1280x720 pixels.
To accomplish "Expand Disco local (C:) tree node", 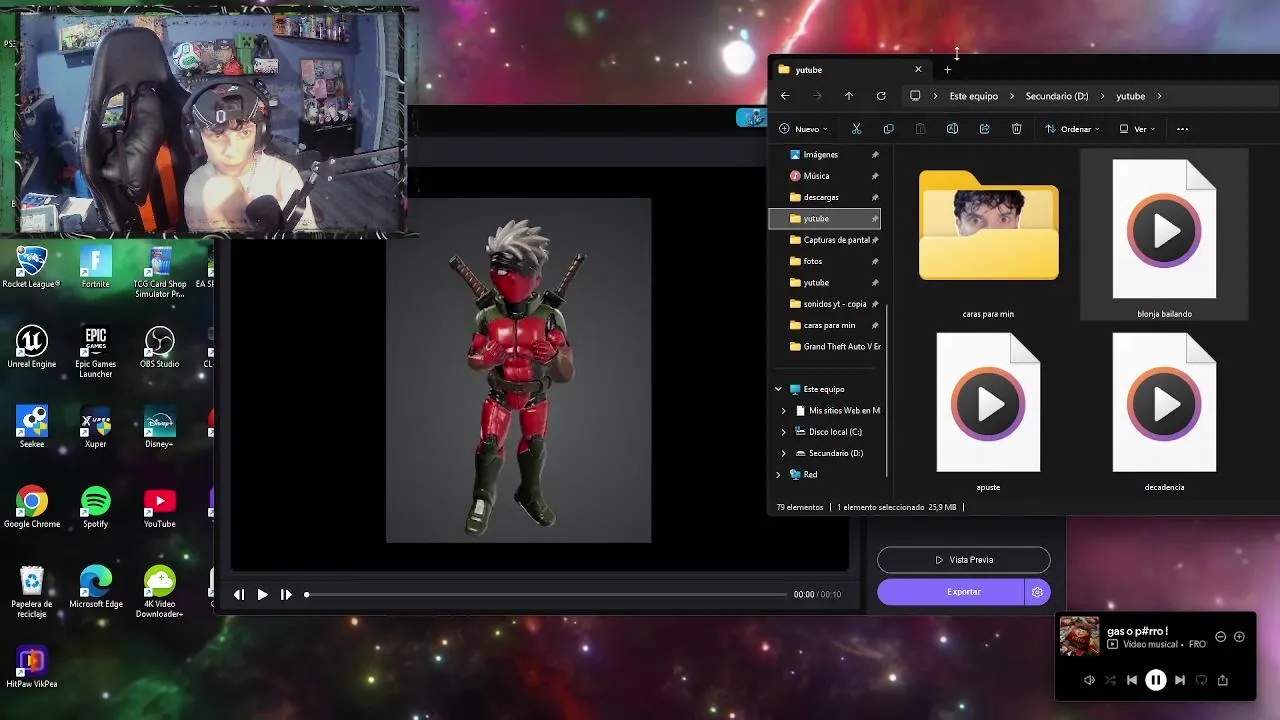I will click(x=784, y=432).
